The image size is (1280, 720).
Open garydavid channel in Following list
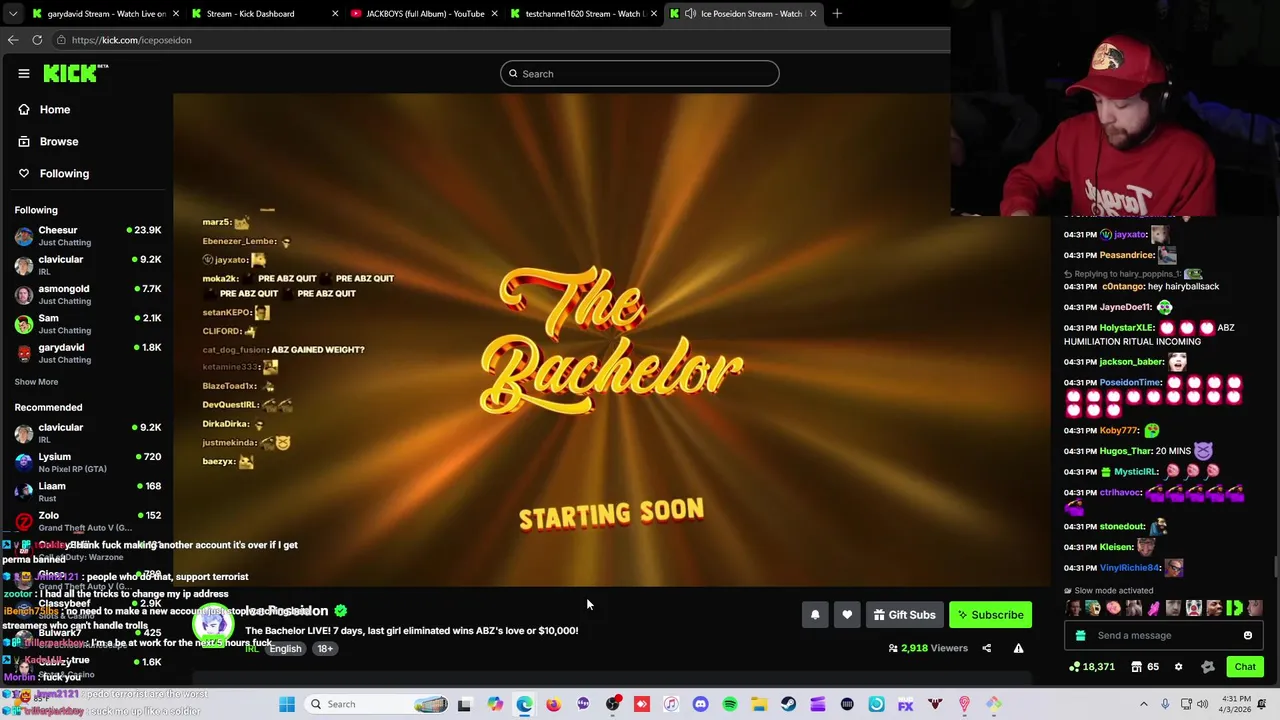[88, 353]
